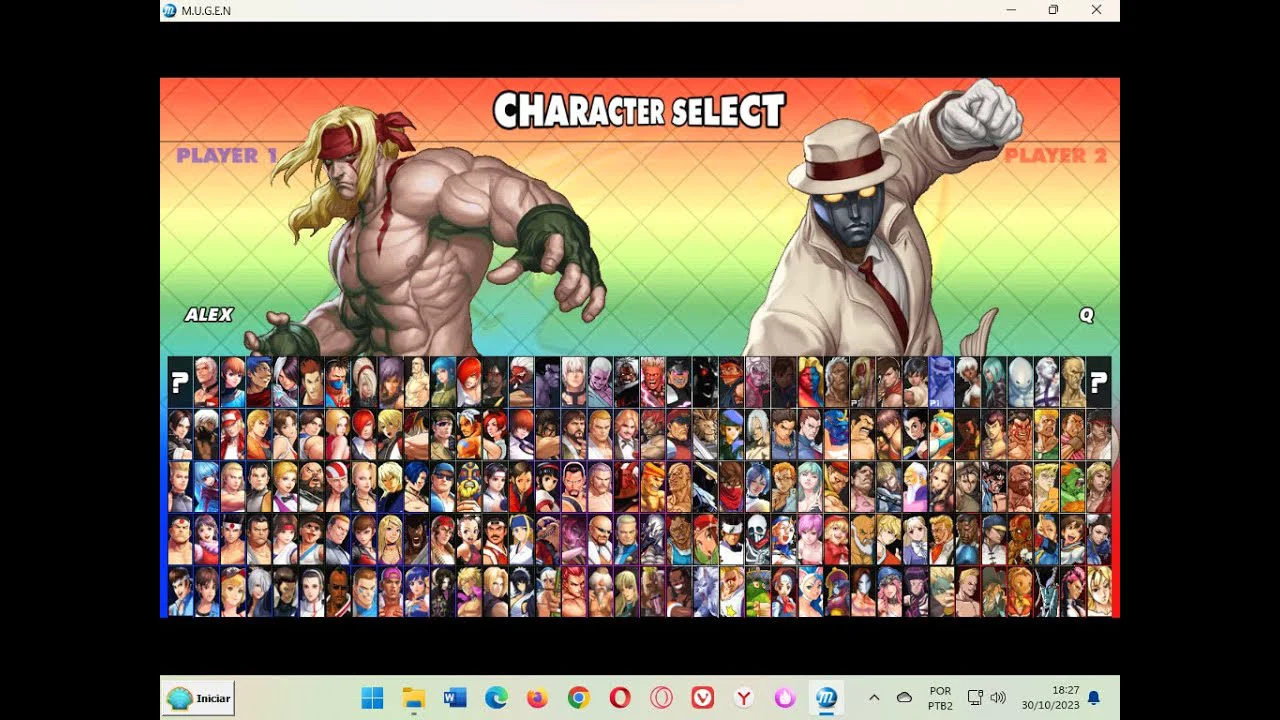Select Twelve, the white blob-like character portrait
Image resolution: width=1280 pixels, height=720 pixels.
[x=1020, y=382]
